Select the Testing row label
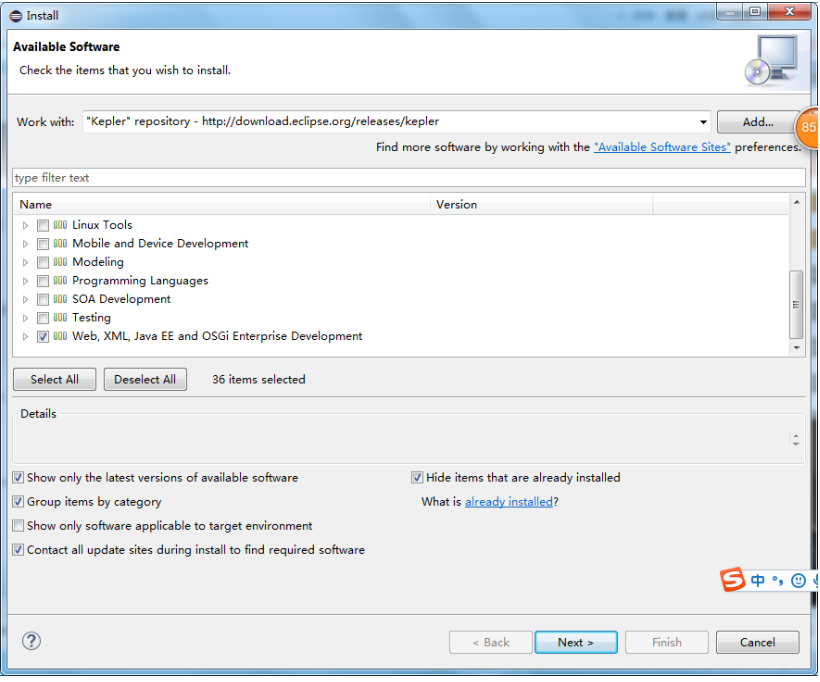Screen dimensions: 820x682 point(92,318)
